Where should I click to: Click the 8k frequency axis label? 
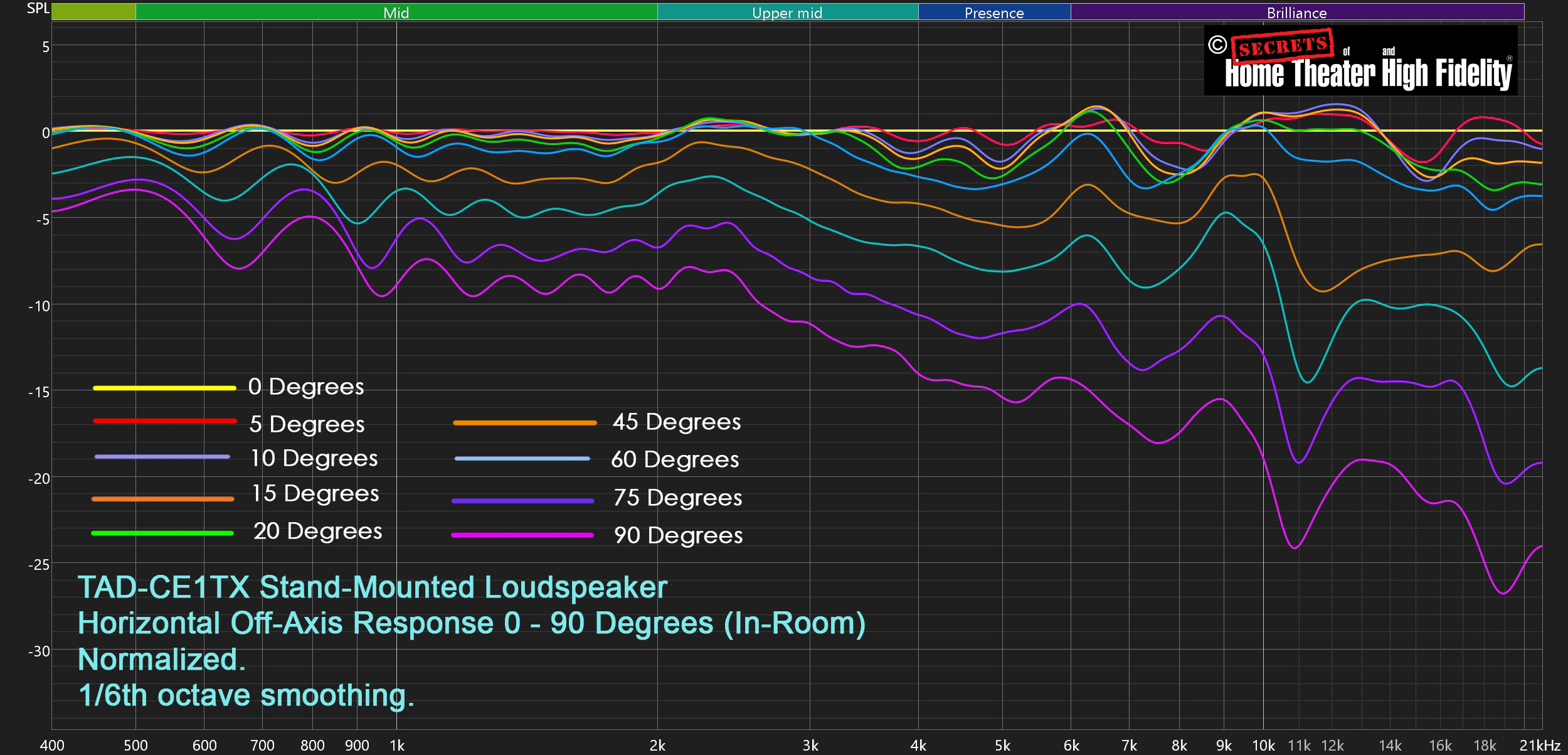tap(1179, 746)
